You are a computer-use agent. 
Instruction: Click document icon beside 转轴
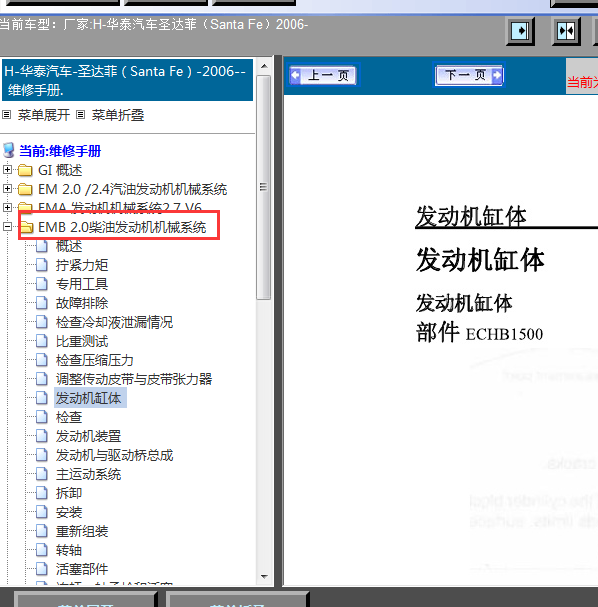[41, 550]
